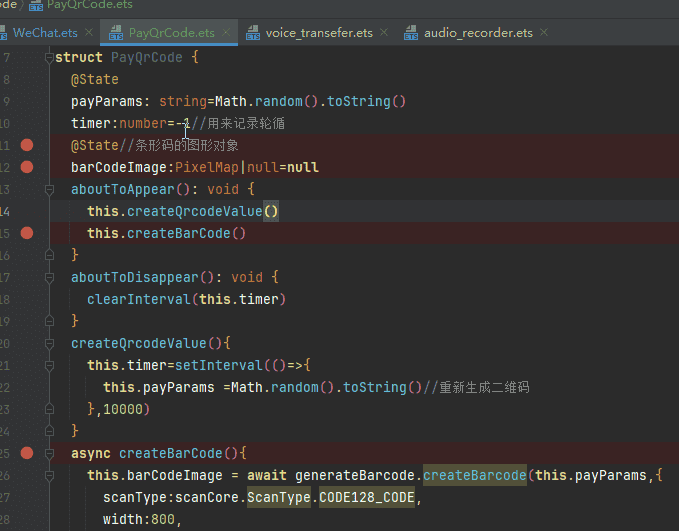Open the voice_transefer.ets tab

tap(319, 33)
